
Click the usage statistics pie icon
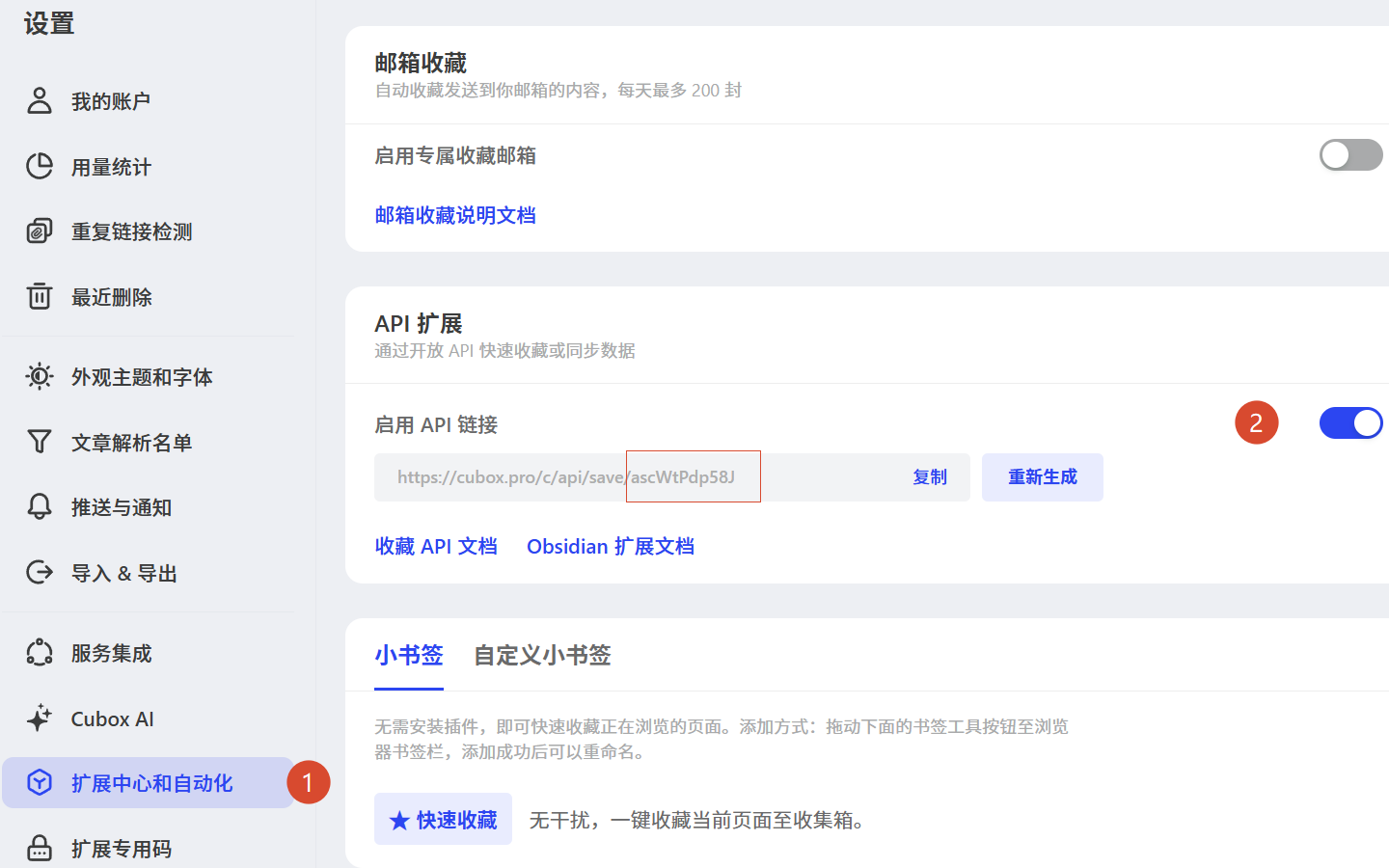pyautogui.click(x=40, y=166)
